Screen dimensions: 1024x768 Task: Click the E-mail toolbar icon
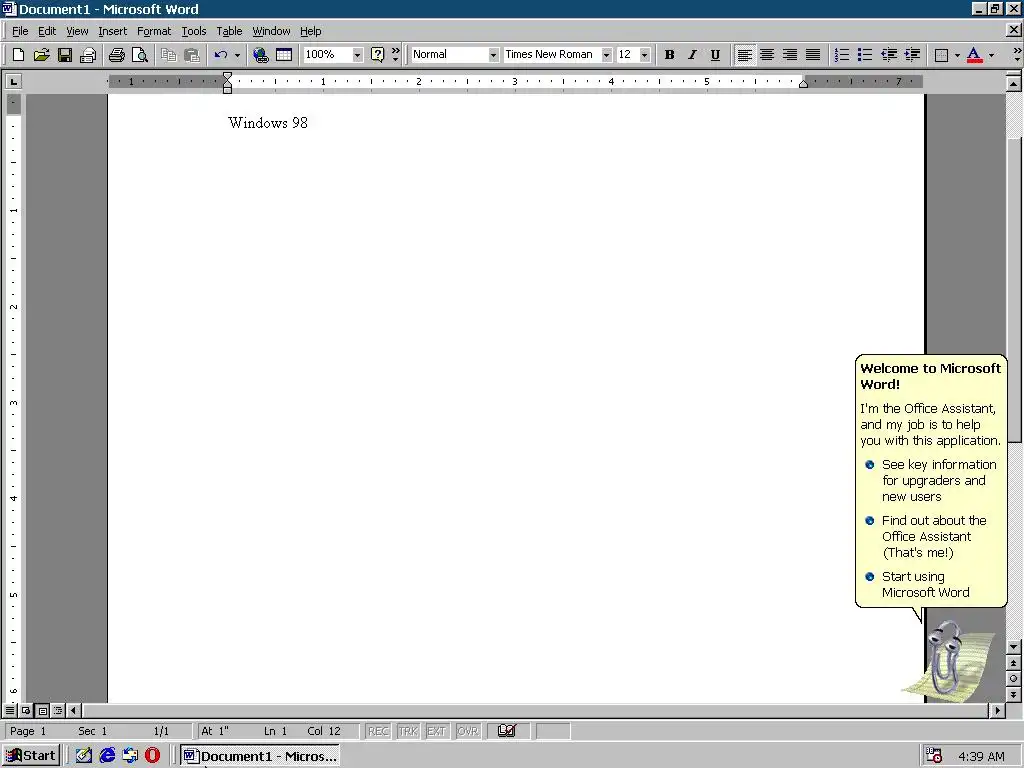88,55
